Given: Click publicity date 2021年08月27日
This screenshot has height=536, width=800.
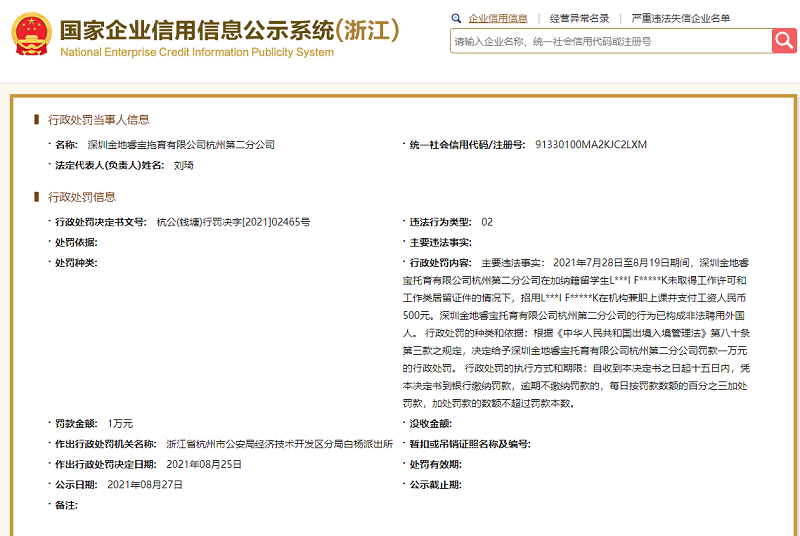Looking at the screenshot, I should (145, 484).
